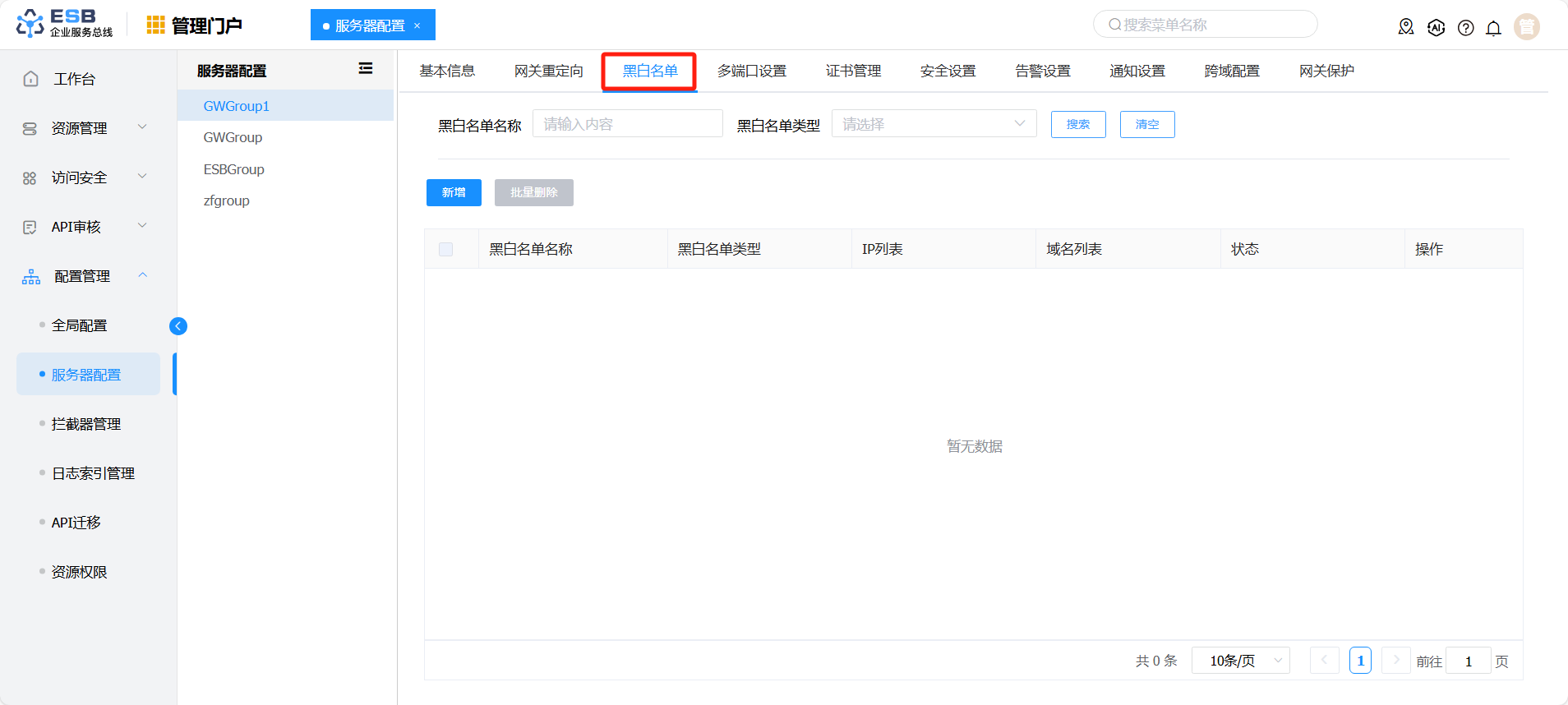The image size is (1568, 705).
Task: Open the 黑白名单类型 dropdown
Action: coord(934,124)
